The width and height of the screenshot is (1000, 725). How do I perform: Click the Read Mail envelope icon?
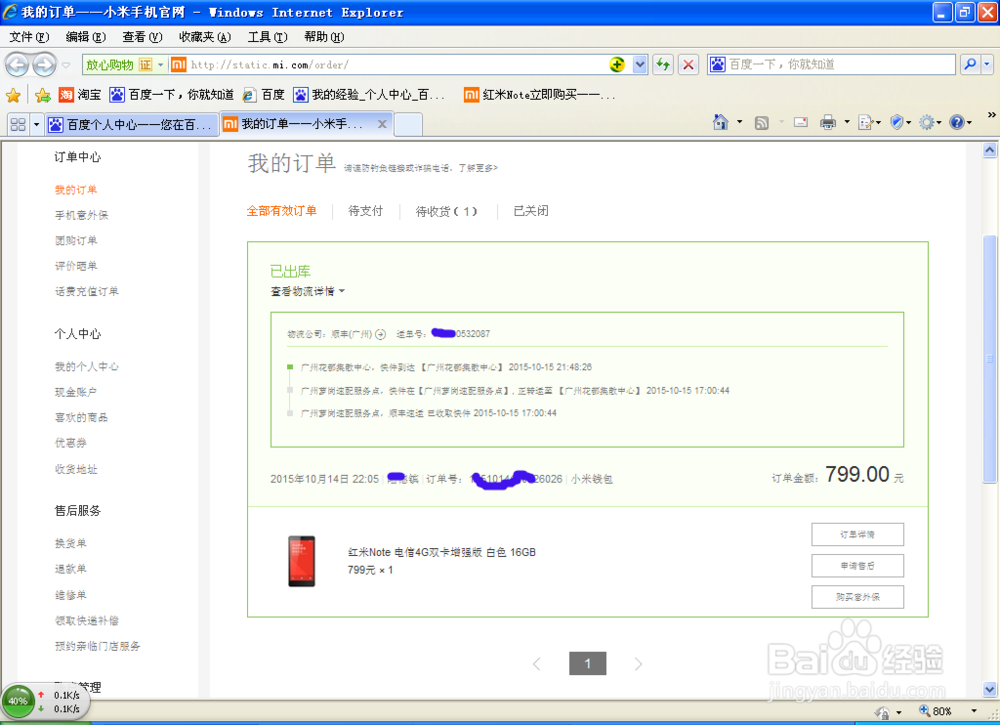[801, 122]
